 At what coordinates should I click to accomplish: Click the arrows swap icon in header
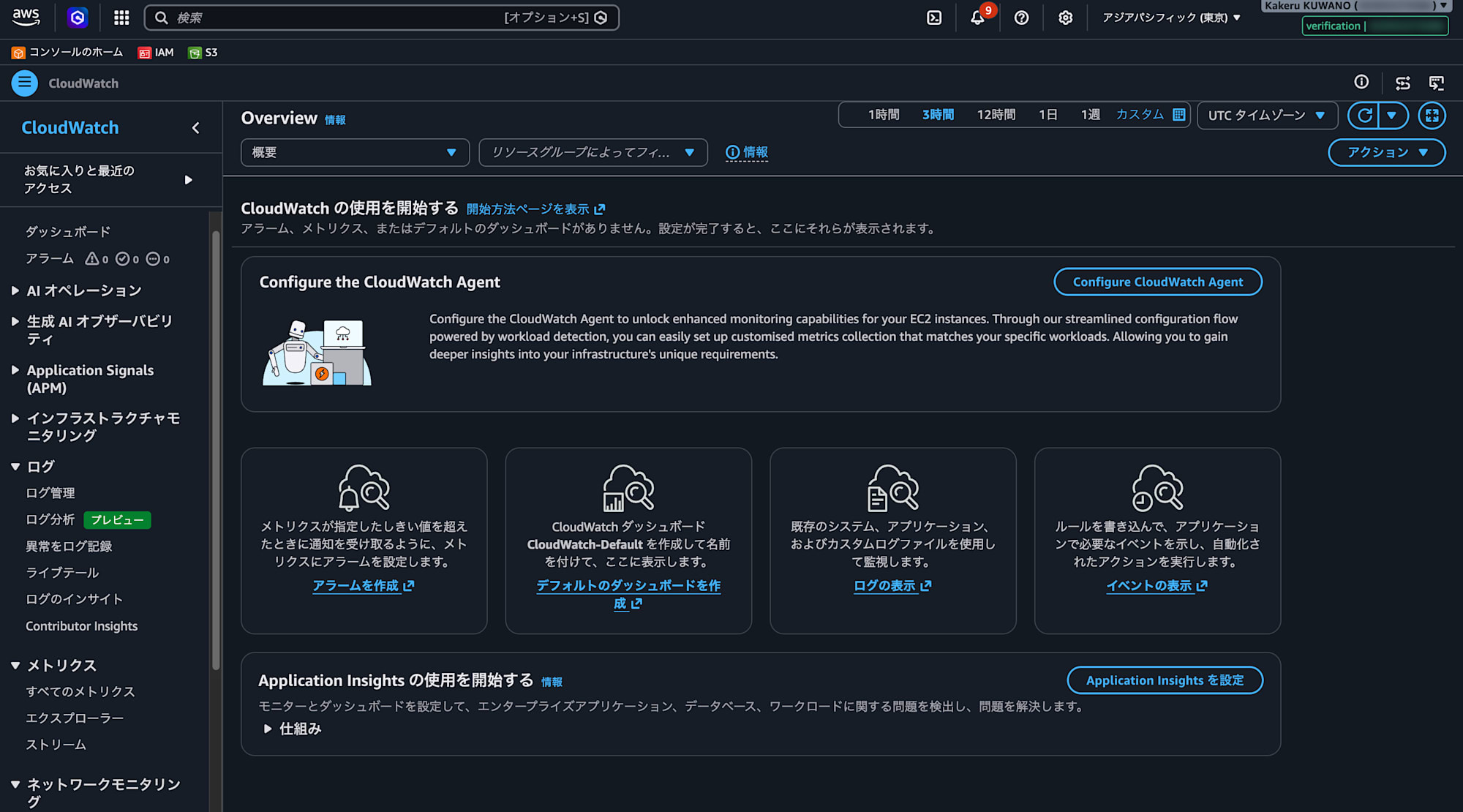click(1402, 83)
